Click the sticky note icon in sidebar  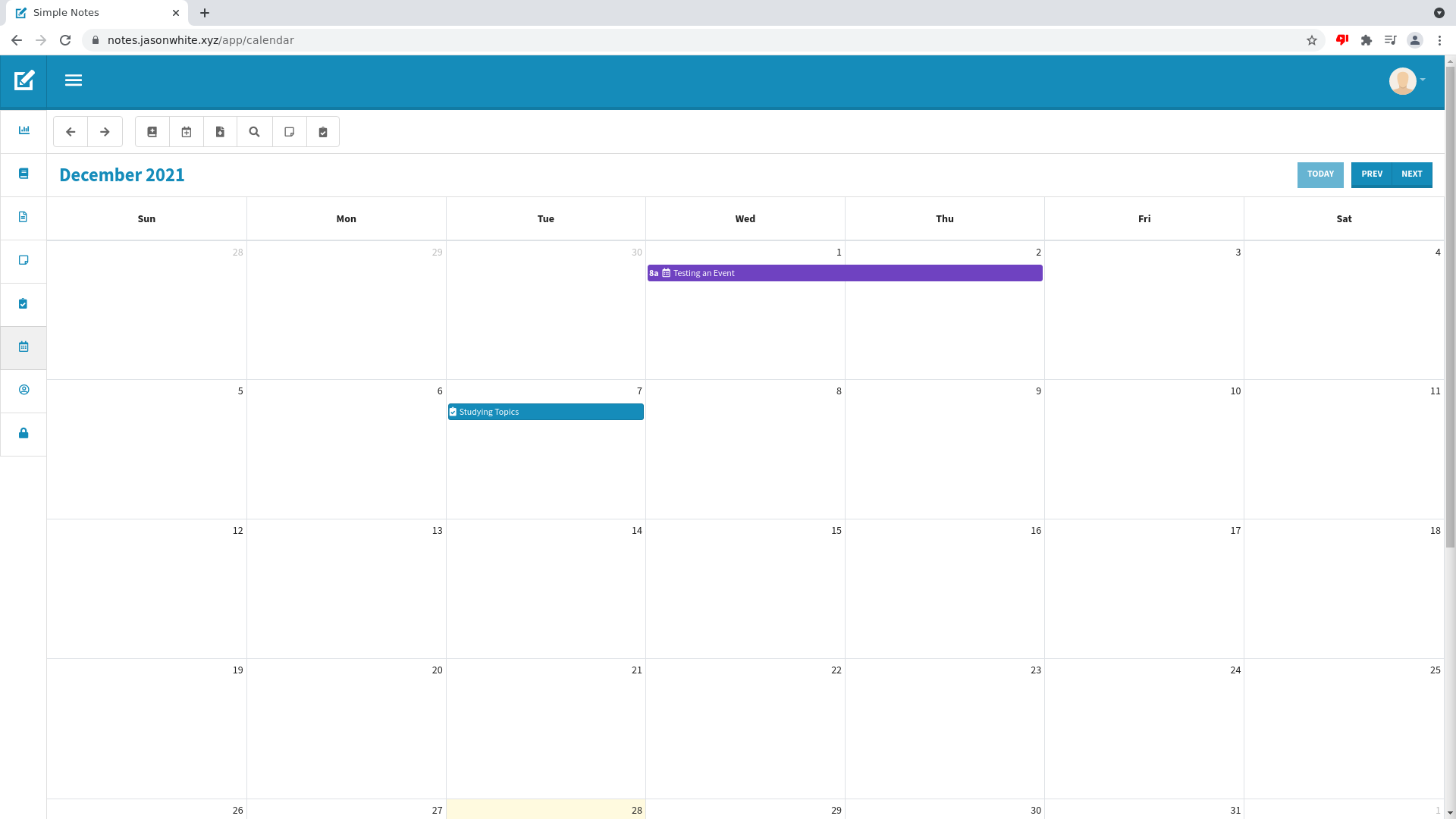(x=24, y=260)
